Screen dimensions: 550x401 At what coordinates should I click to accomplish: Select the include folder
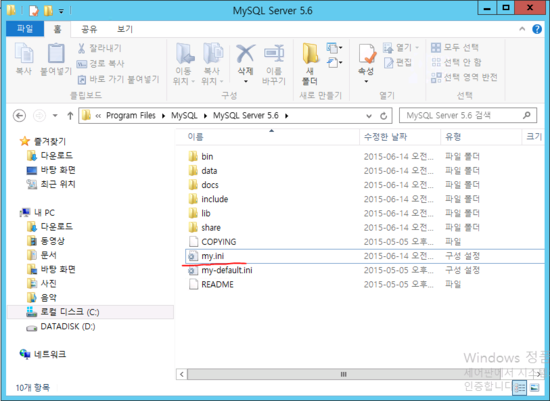click(215, 199)
